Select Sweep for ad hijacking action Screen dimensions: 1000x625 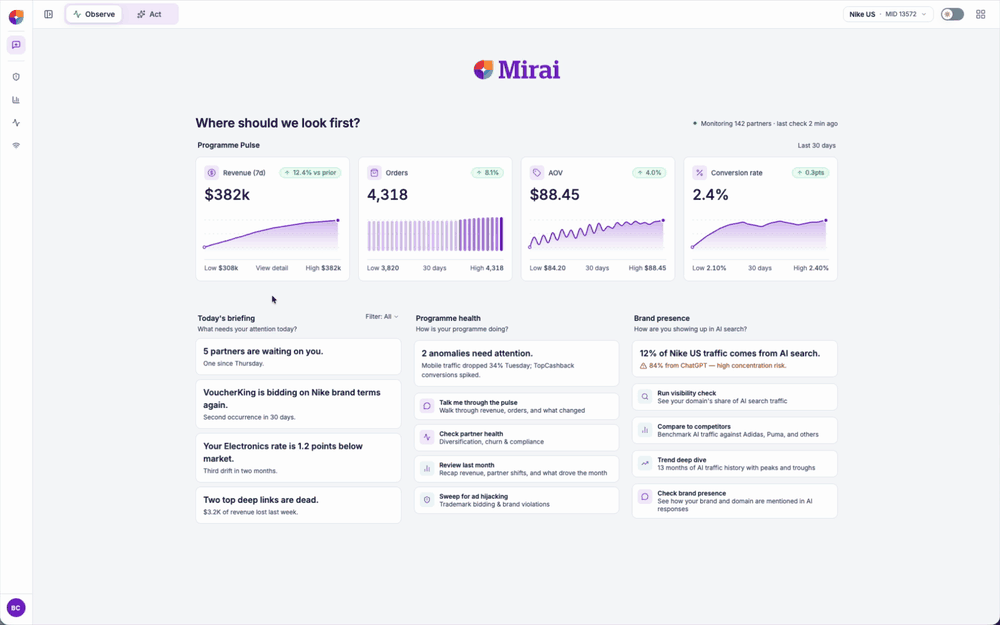(517, 500)
